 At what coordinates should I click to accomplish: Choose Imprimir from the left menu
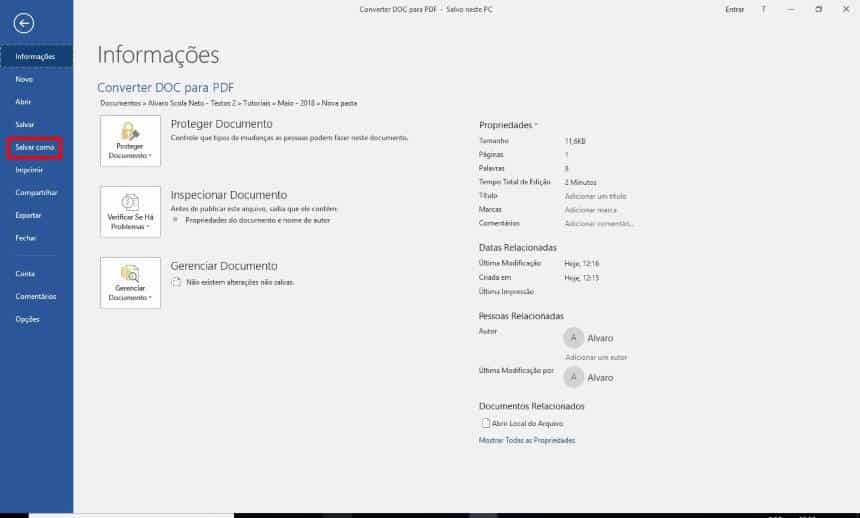[x=29, y=170]
